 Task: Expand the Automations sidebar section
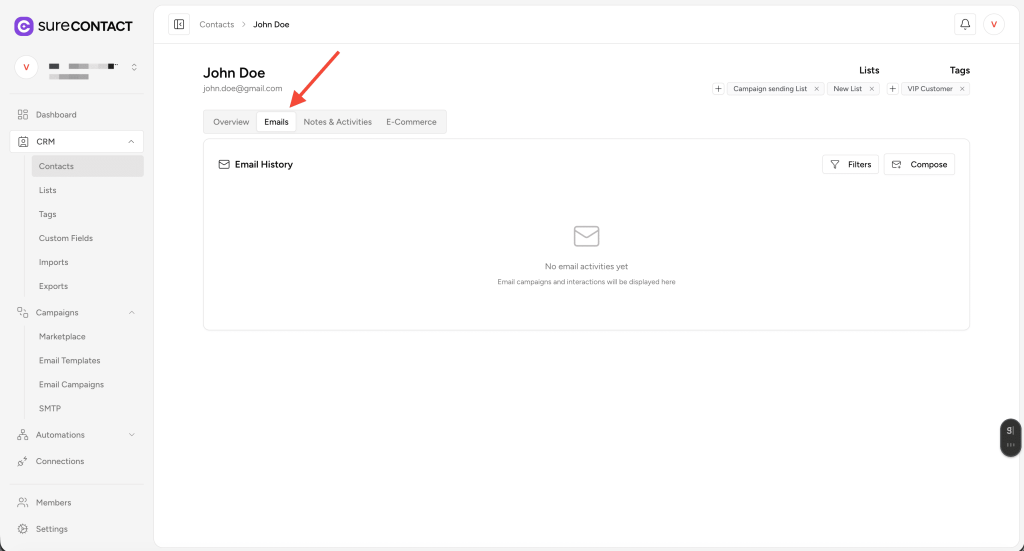click(131, 435)
